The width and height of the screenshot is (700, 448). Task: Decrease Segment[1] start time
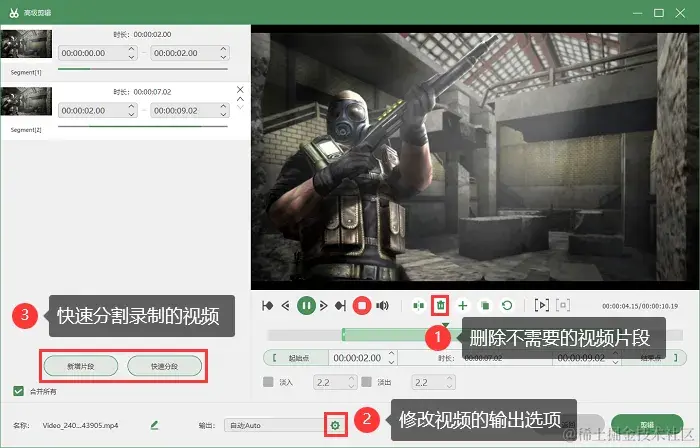coord(131,57)
